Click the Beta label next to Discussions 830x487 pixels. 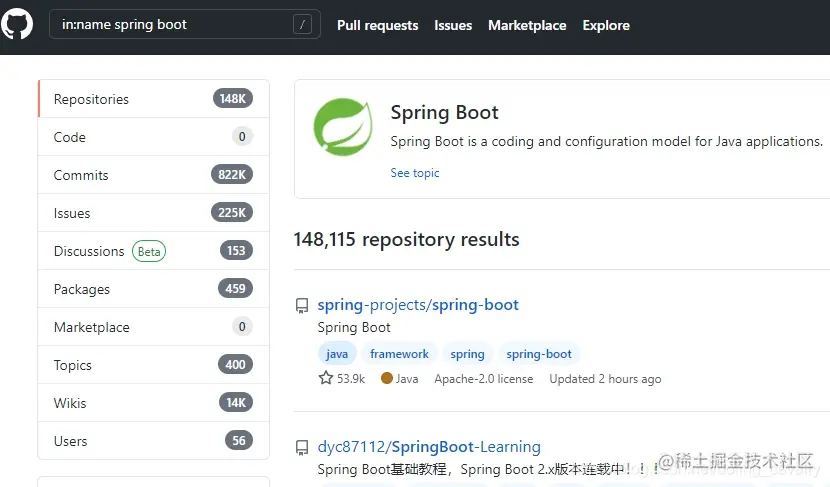149,251
